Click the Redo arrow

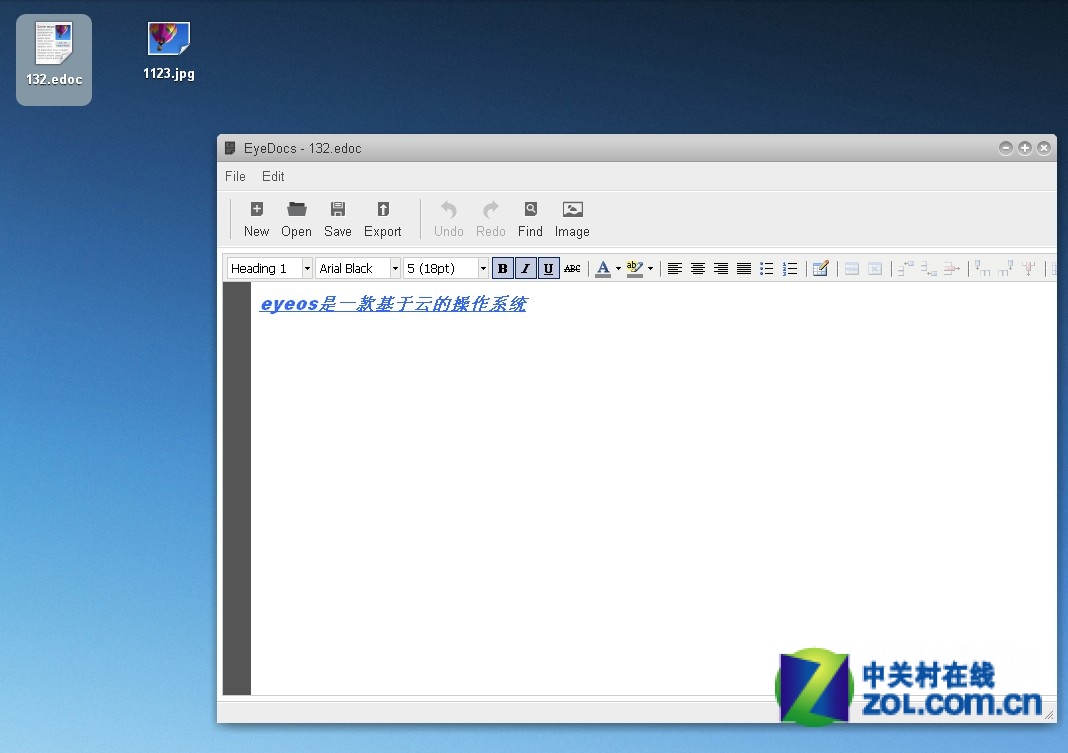[x=490, y=209]
